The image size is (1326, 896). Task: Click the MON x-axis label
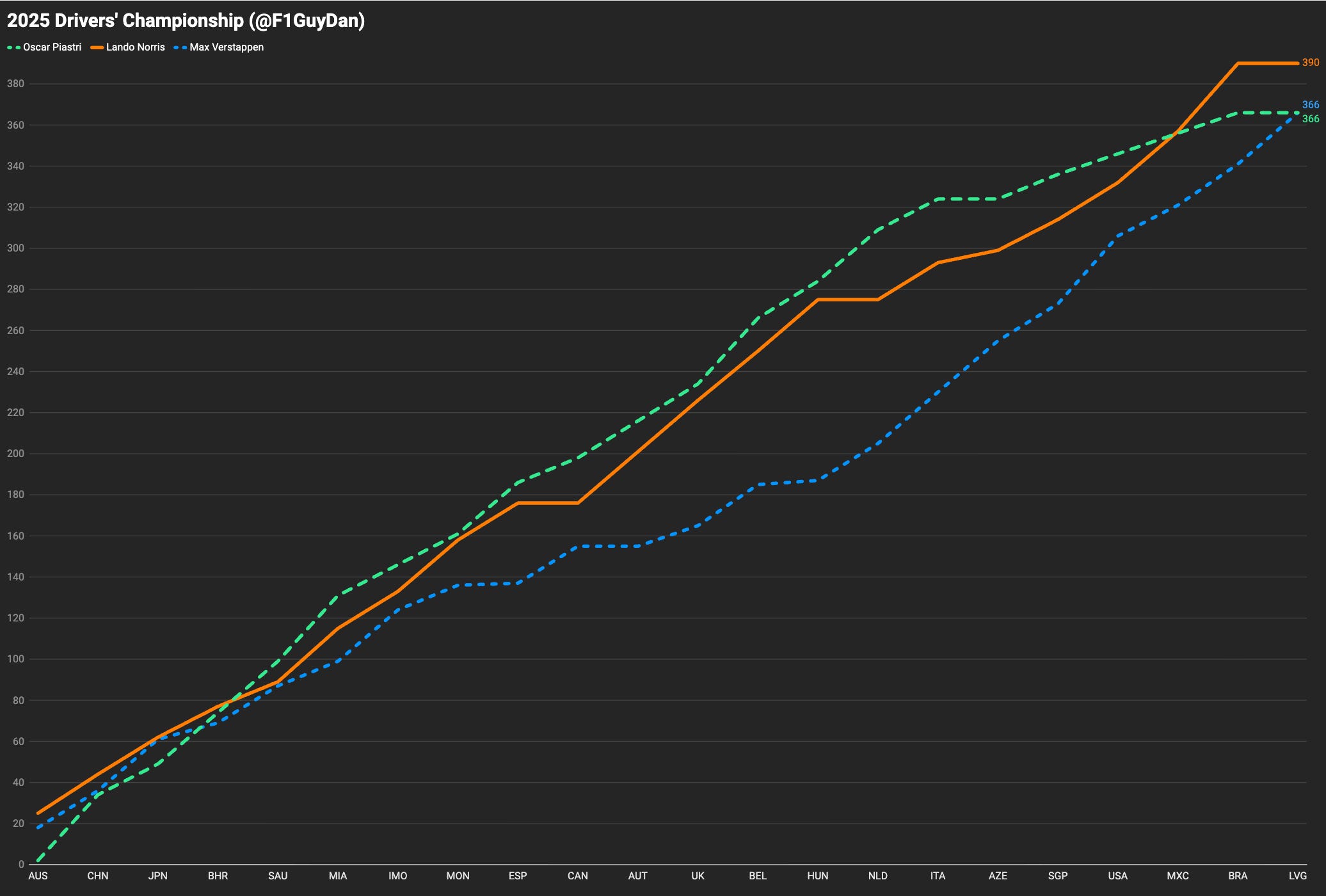tap(458, 876)
